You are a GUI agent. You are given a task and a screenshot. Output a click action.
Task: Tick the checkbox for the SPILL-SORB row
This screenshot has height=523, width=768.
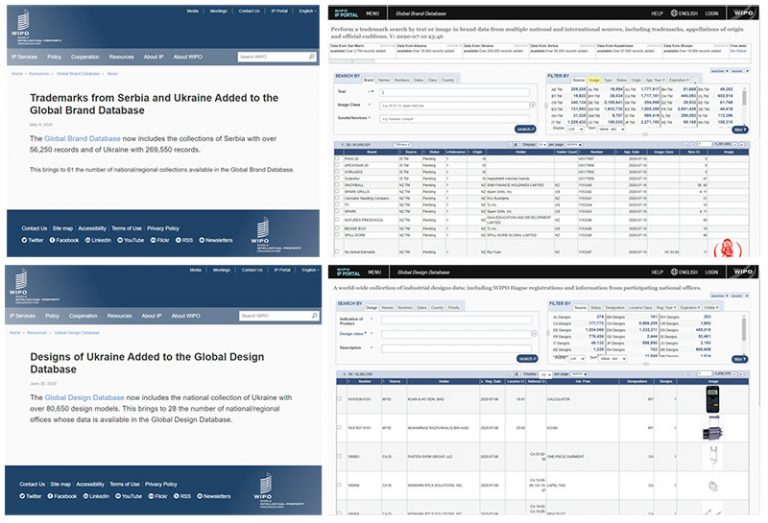[337, 235]
